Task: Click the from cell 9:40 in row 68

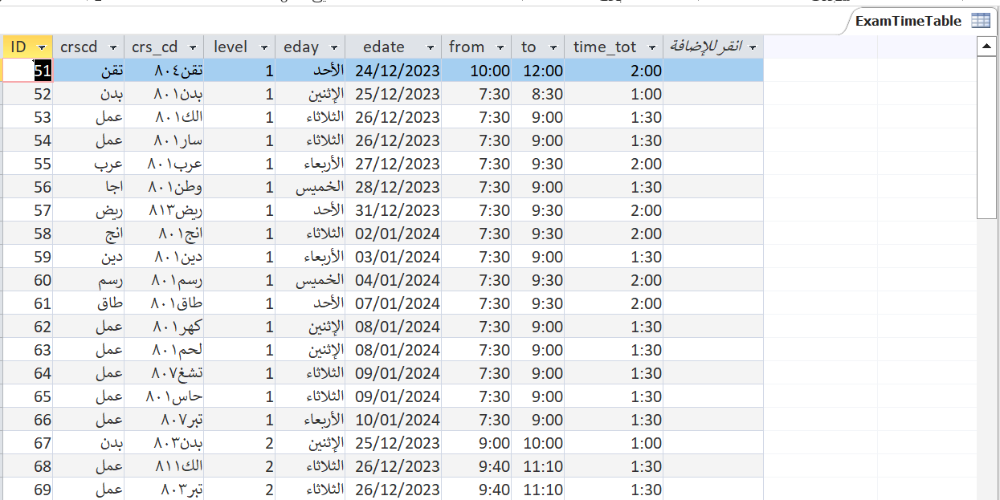Action: click(x=476, y=466)
